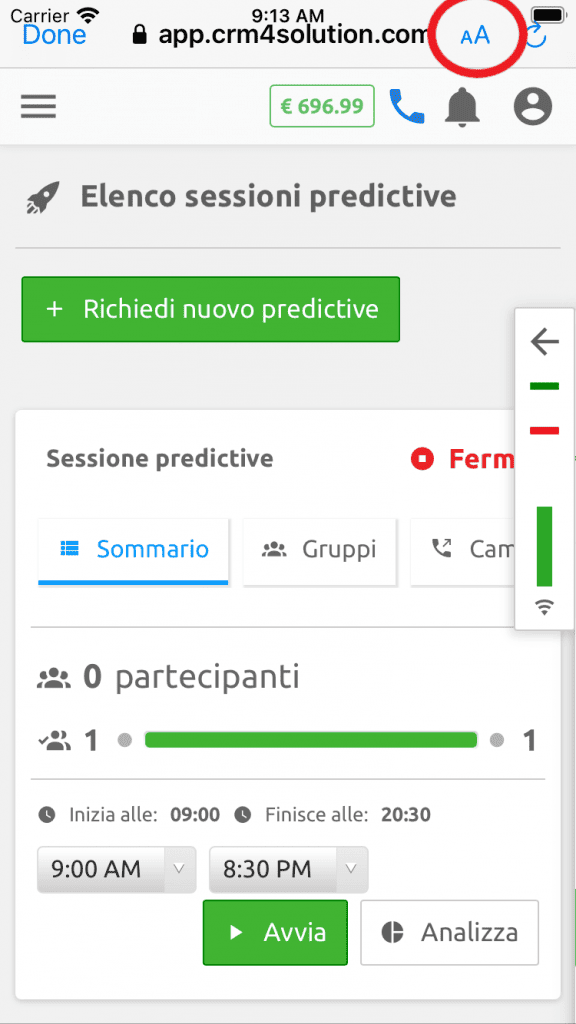Tap the blue phone call icon

[407, 106]
